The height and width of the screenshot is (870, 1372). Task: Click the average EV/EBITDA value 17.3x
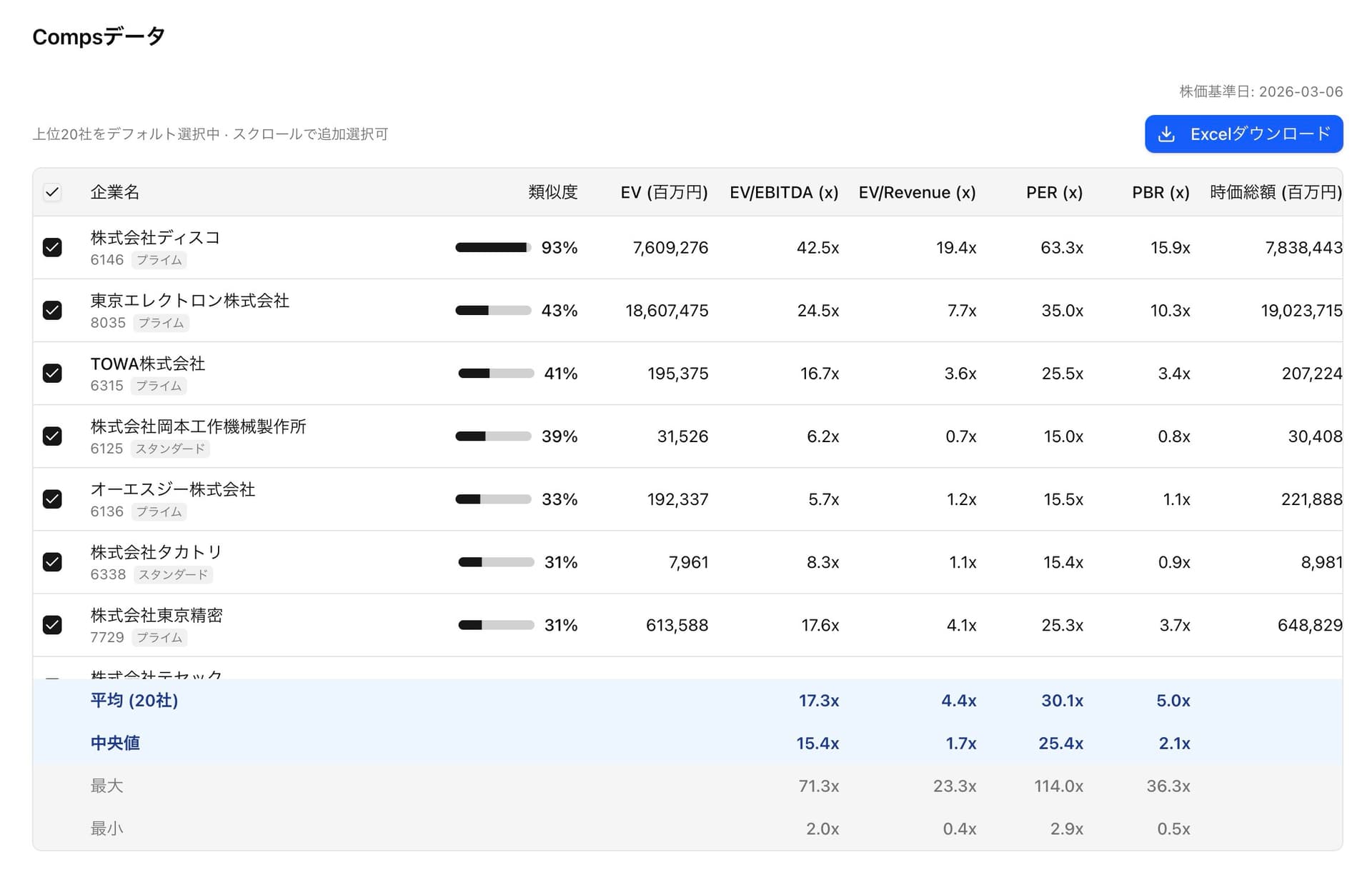(x=818, y=701)
